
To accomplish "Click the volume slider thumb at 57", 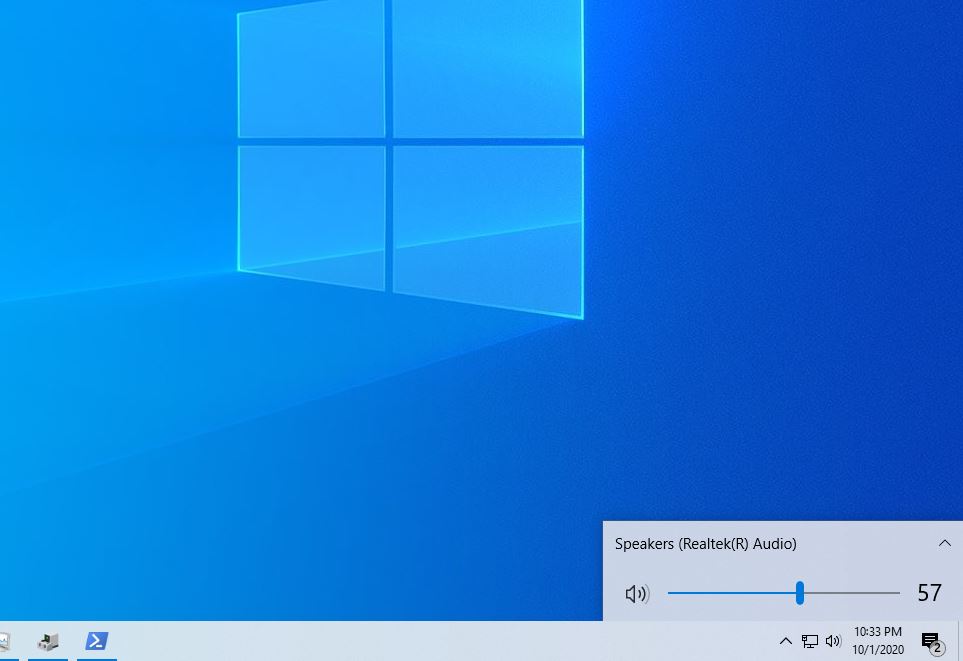I will pyautogui.click(x=800, y=593).
